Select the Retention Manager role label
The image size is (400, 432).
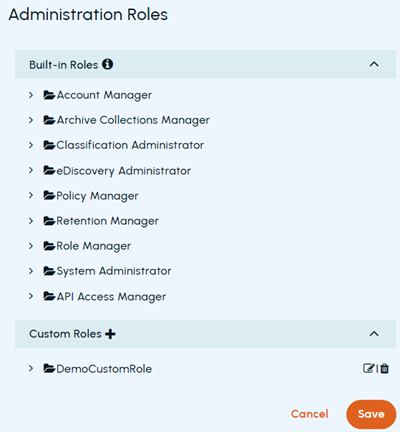pyautogui.click(x=107, y=221)
